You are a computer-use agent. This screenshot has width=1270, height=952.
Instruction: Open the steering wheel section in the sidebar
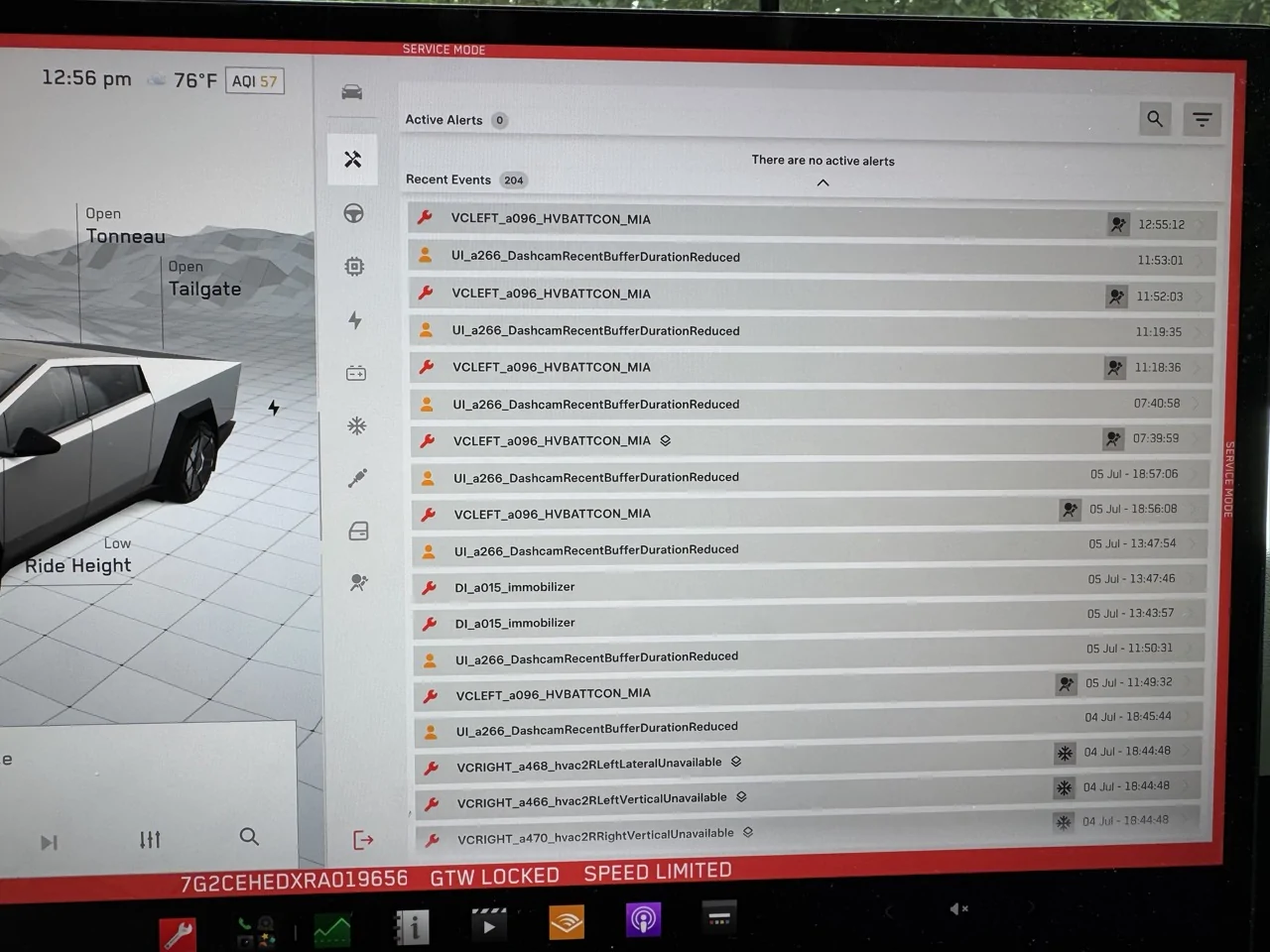coord(353,213)
